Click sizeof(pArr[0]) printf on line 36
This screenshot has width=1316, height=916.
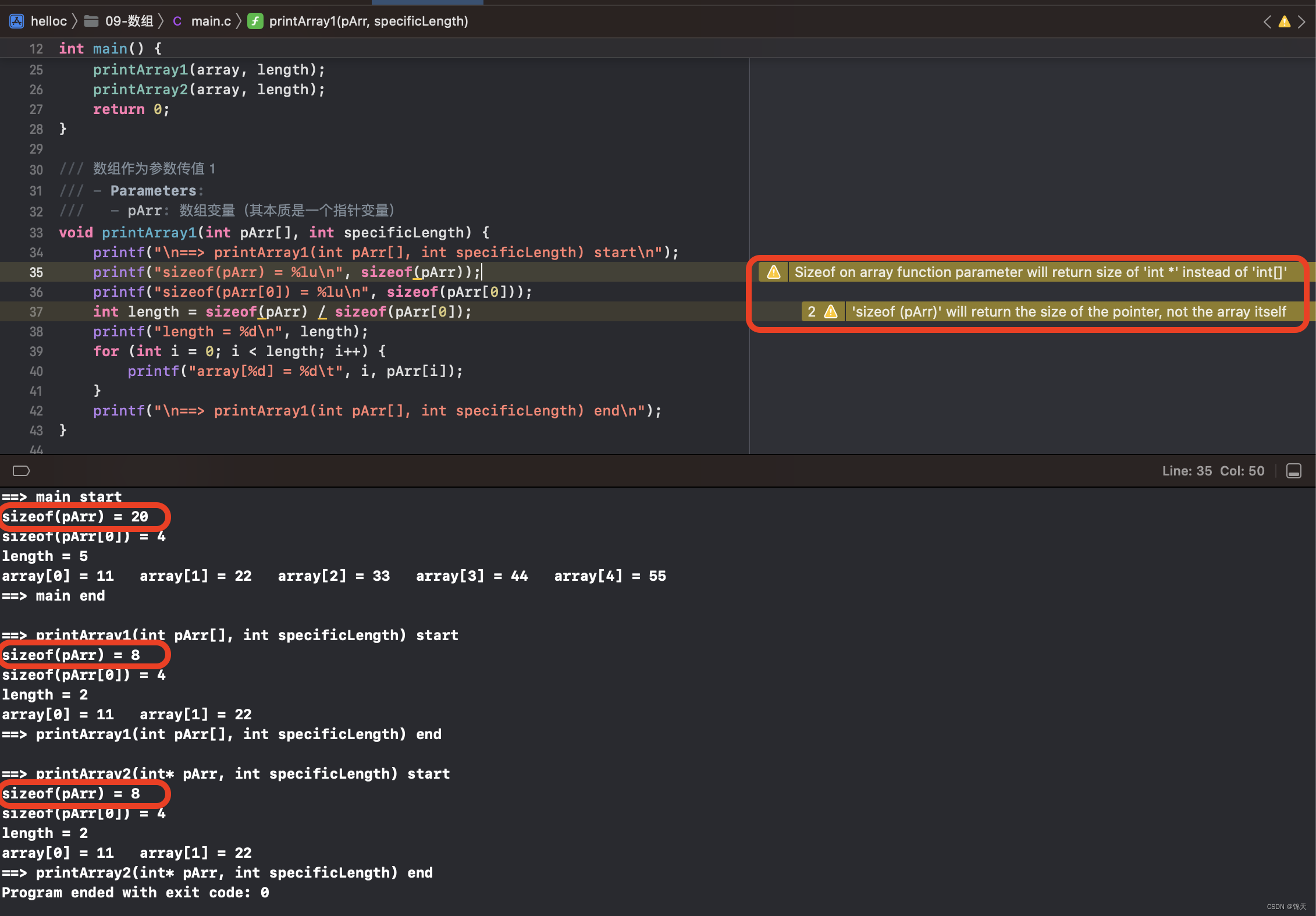point(313,292)
